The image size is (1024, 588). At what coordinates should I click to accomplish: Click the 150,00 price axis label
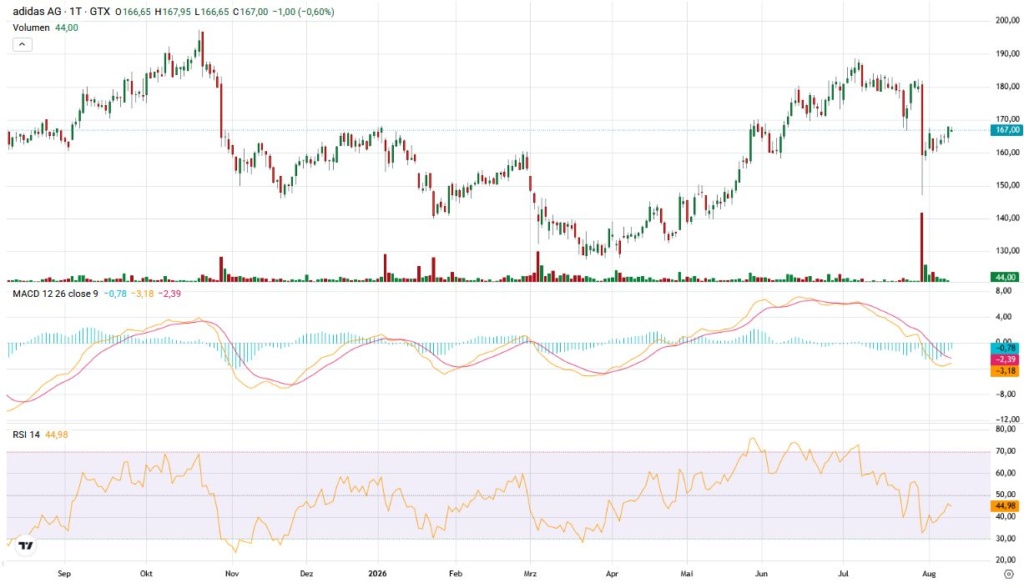pyautogui.click(x=1007, y=185)
